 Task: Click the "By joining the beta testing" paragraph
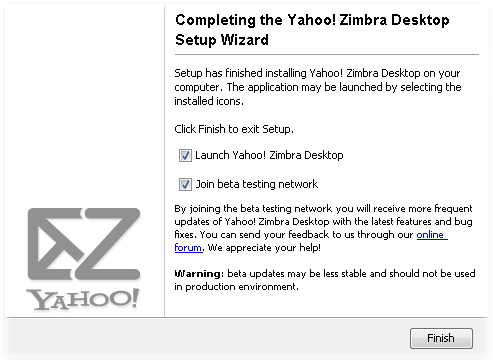(323, 228)
